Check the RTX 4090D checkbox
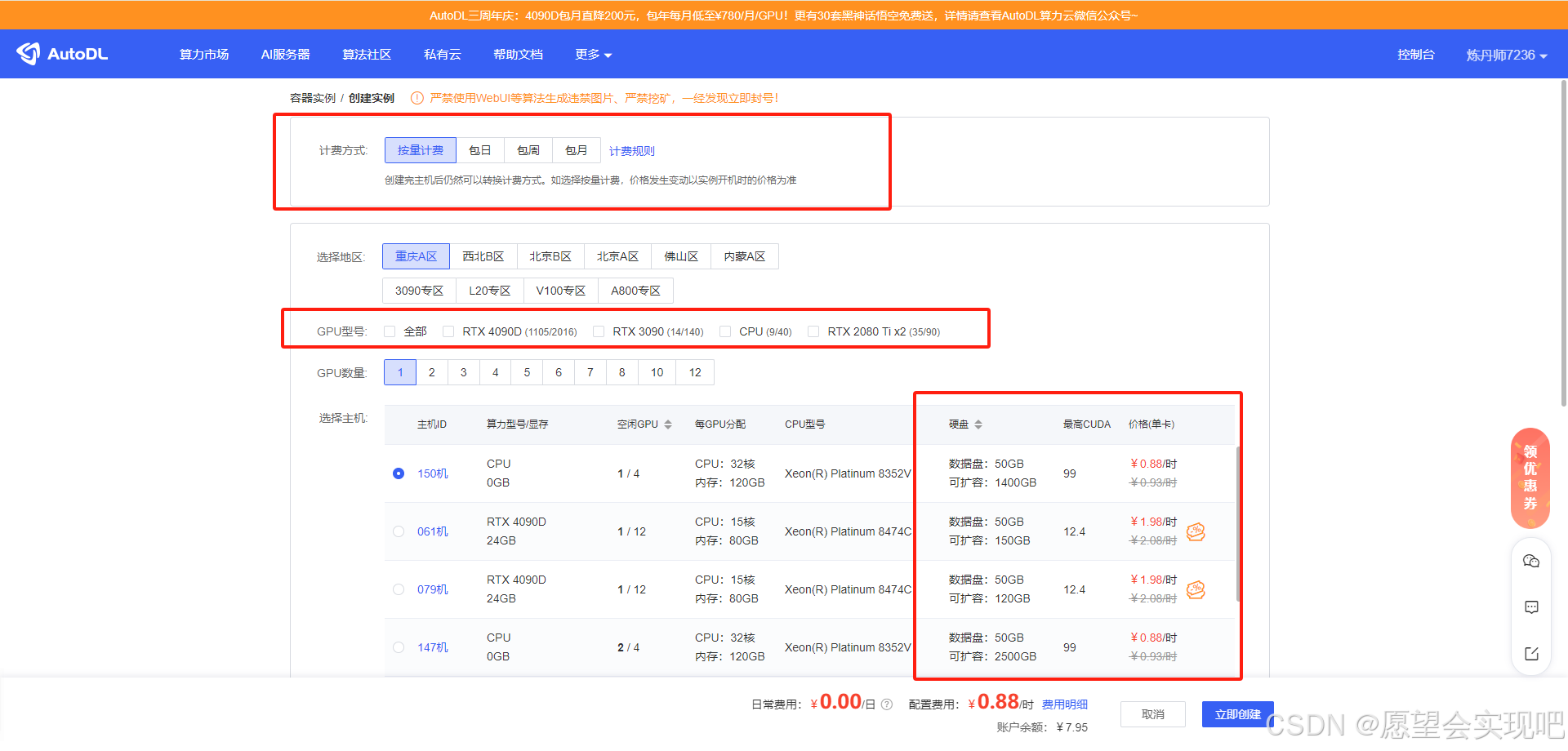Viewport: 1568px width, 751px height. pyautogui.click(x=448, y=331)
